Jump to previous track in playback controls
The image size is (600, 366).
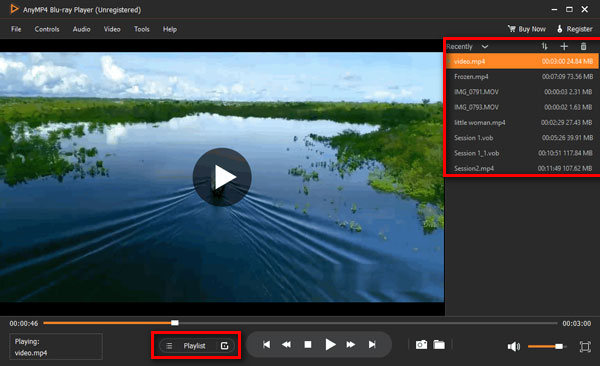[267, 345]
